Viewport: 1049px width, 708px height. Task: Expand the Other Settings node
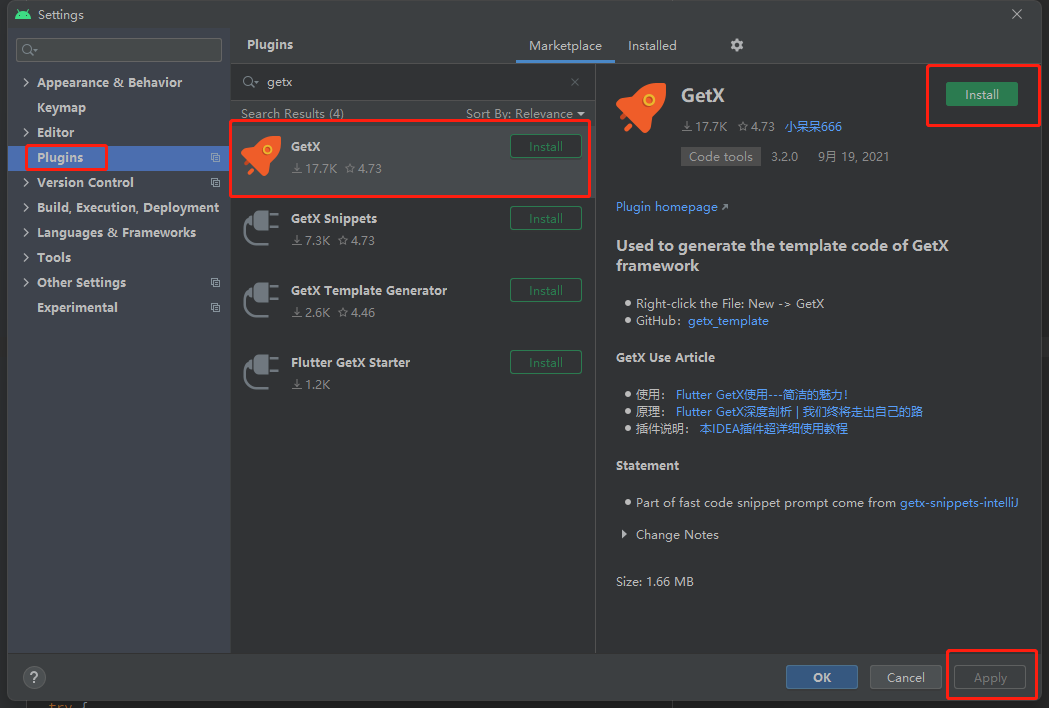[26, 282]
